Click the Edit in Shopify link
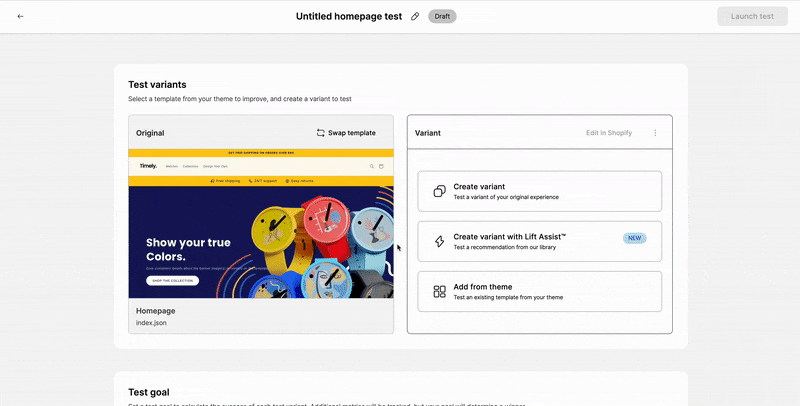This screenshot has width=800, height=406. pos(608,132)
